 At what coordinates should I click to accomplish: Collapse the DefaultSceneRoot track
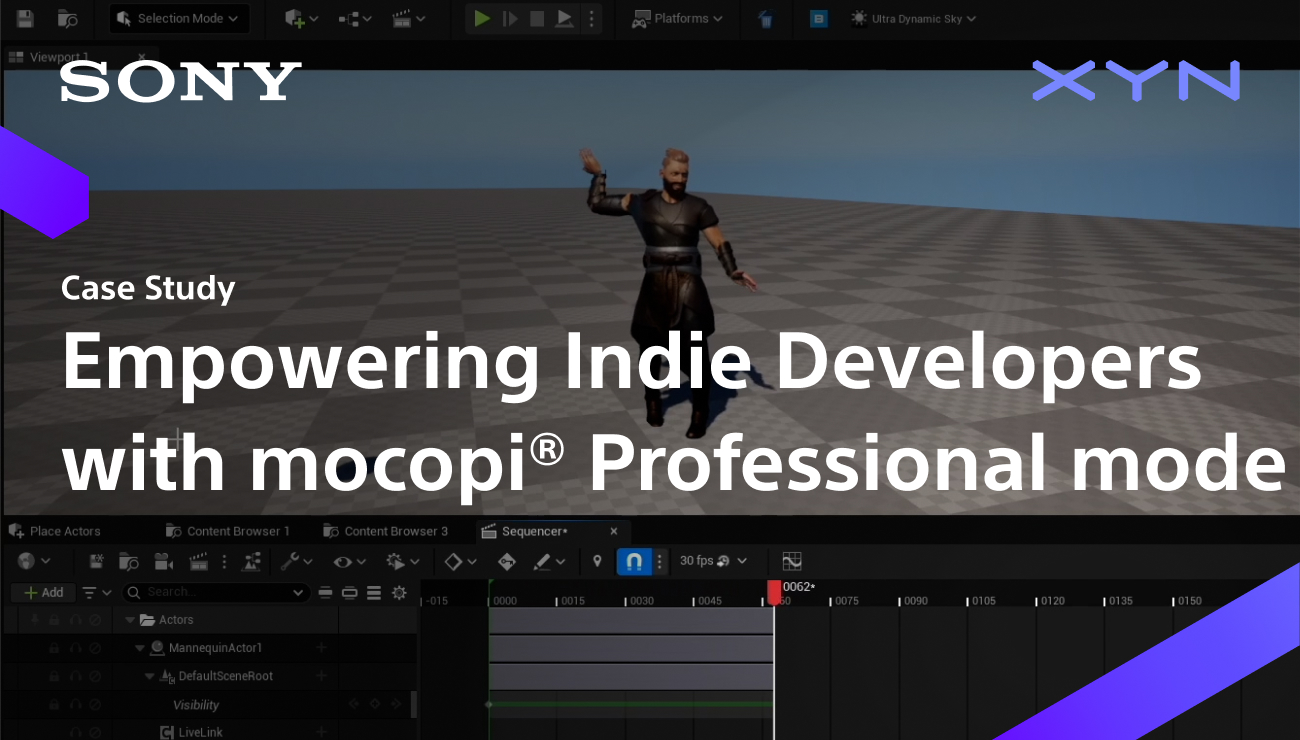click(x=150, y=676)
